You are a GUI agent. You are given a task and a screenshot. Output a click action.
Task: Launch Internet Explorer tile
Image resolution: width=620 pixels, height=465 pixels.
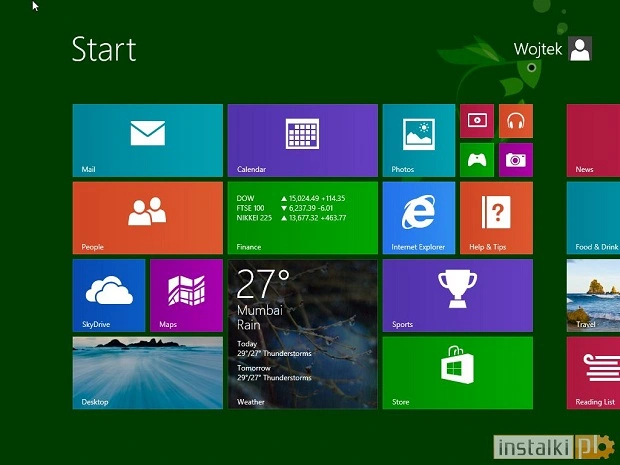tap(419, 218)
